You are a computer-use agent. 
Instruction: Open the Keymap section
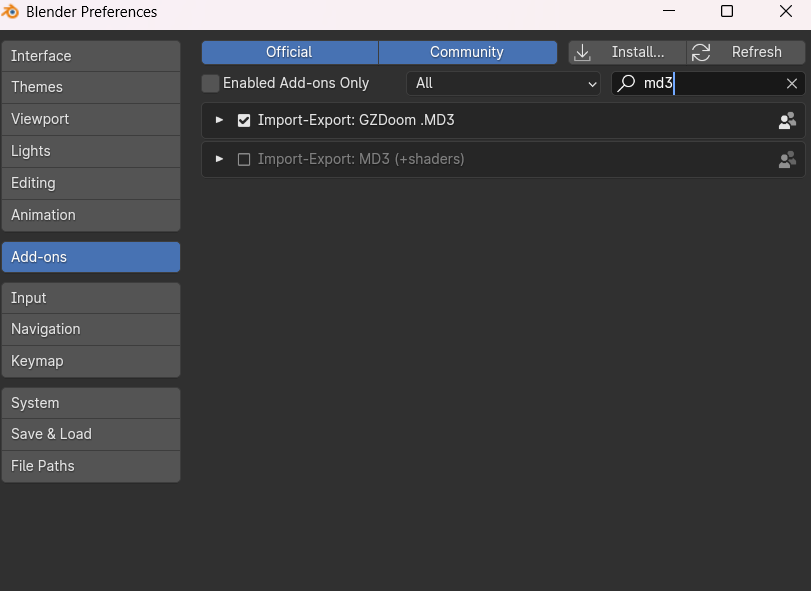point(91,361)
